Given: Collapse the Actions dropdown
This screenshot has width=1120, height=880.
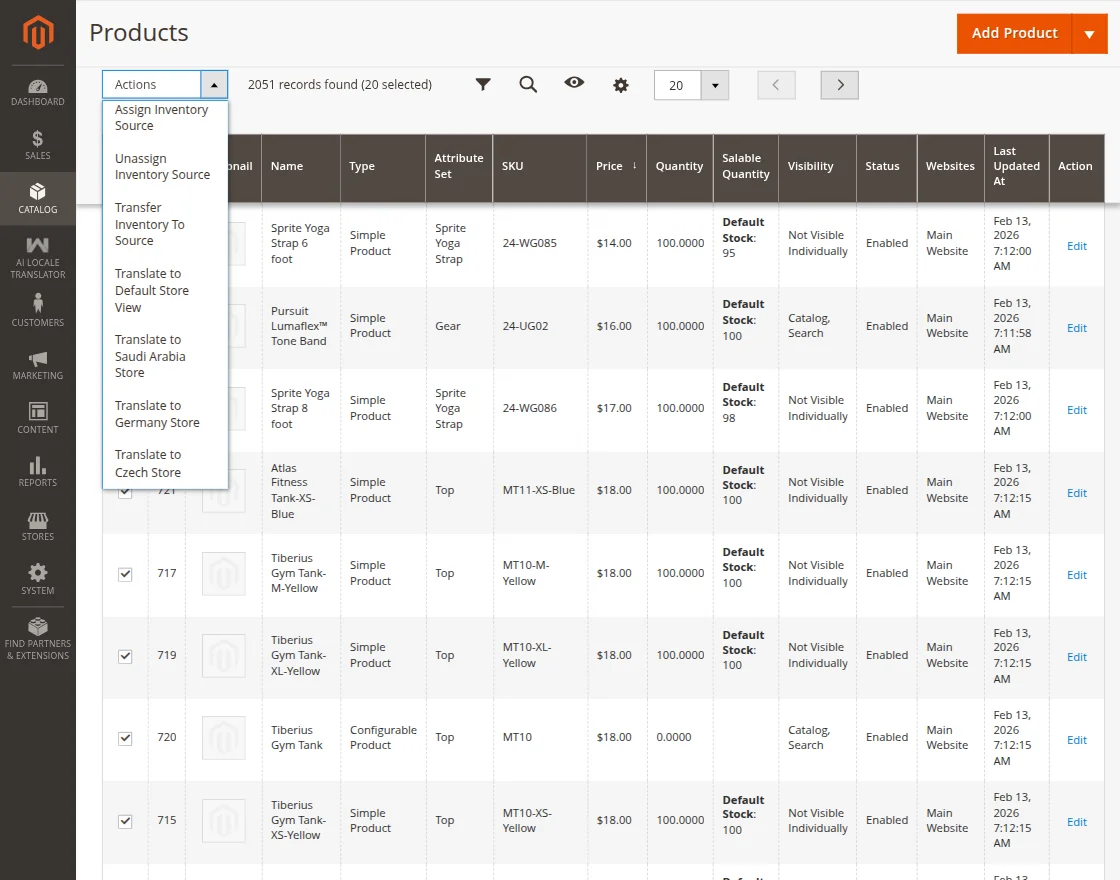Looking at the screenshot, I should (214, 85).
